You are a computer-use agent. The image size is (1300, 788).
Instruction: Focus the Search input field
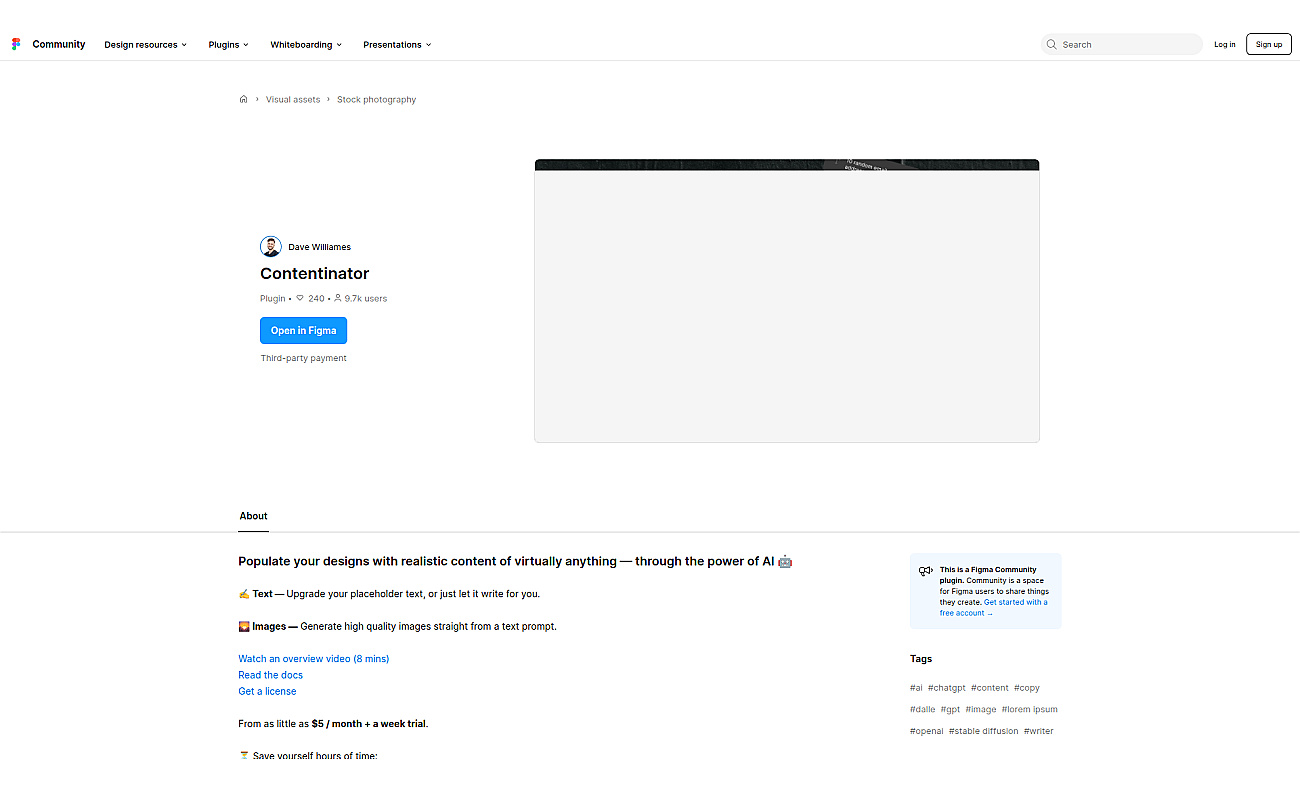tap(1121, 44)
